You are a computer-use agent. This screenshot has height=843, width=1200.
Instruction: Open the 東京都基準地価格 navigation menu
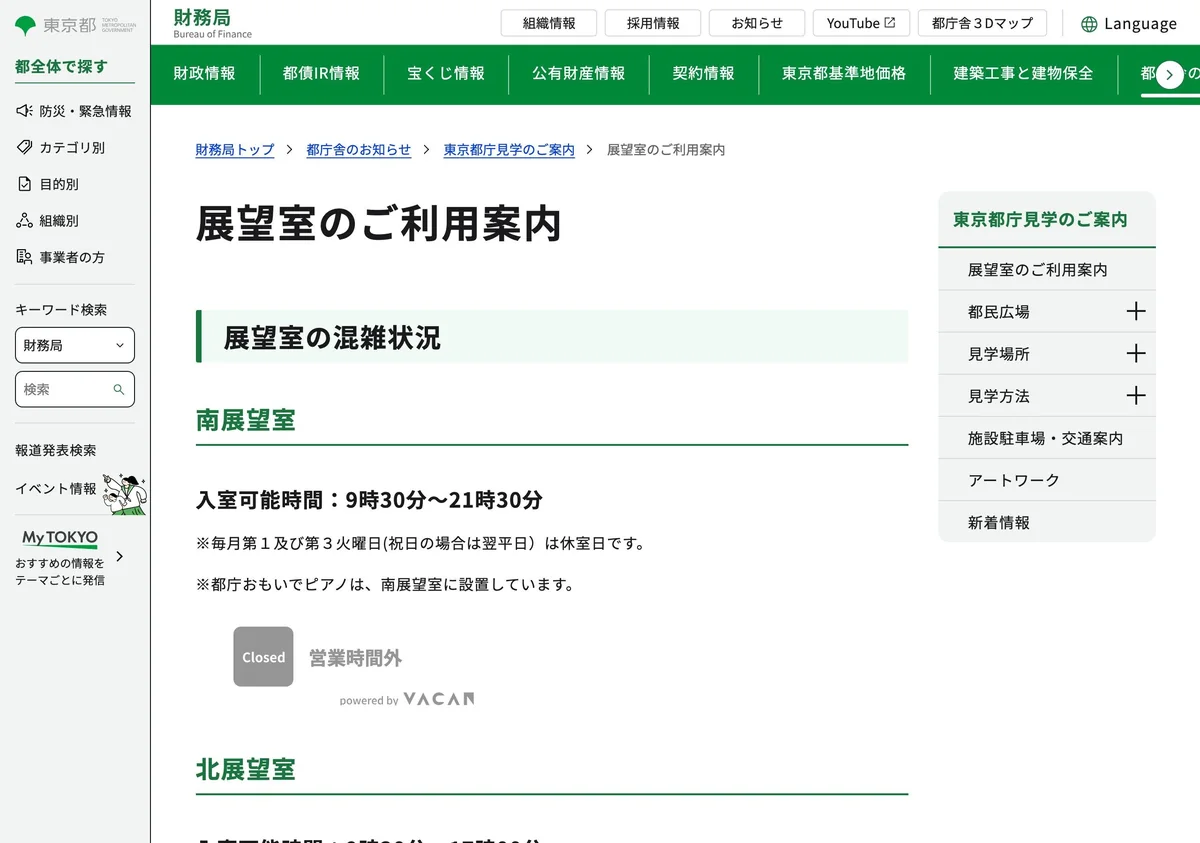[844, 74]
